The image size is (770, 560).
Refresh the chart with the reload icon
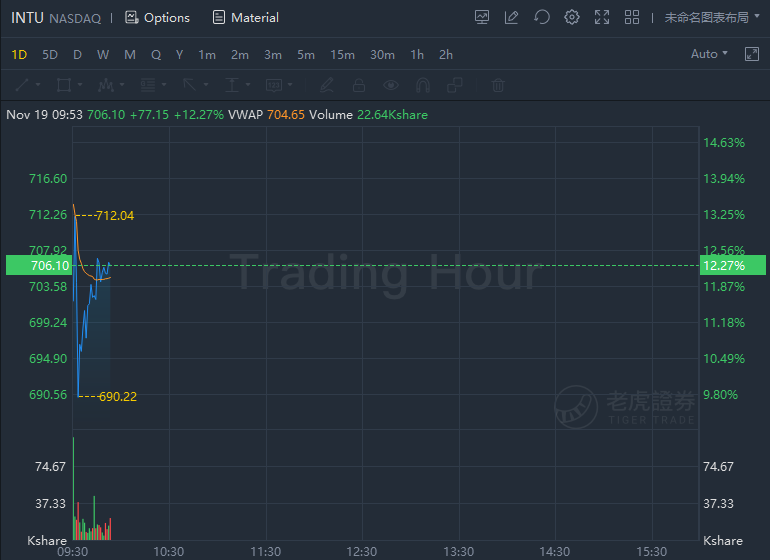[542, 18]
